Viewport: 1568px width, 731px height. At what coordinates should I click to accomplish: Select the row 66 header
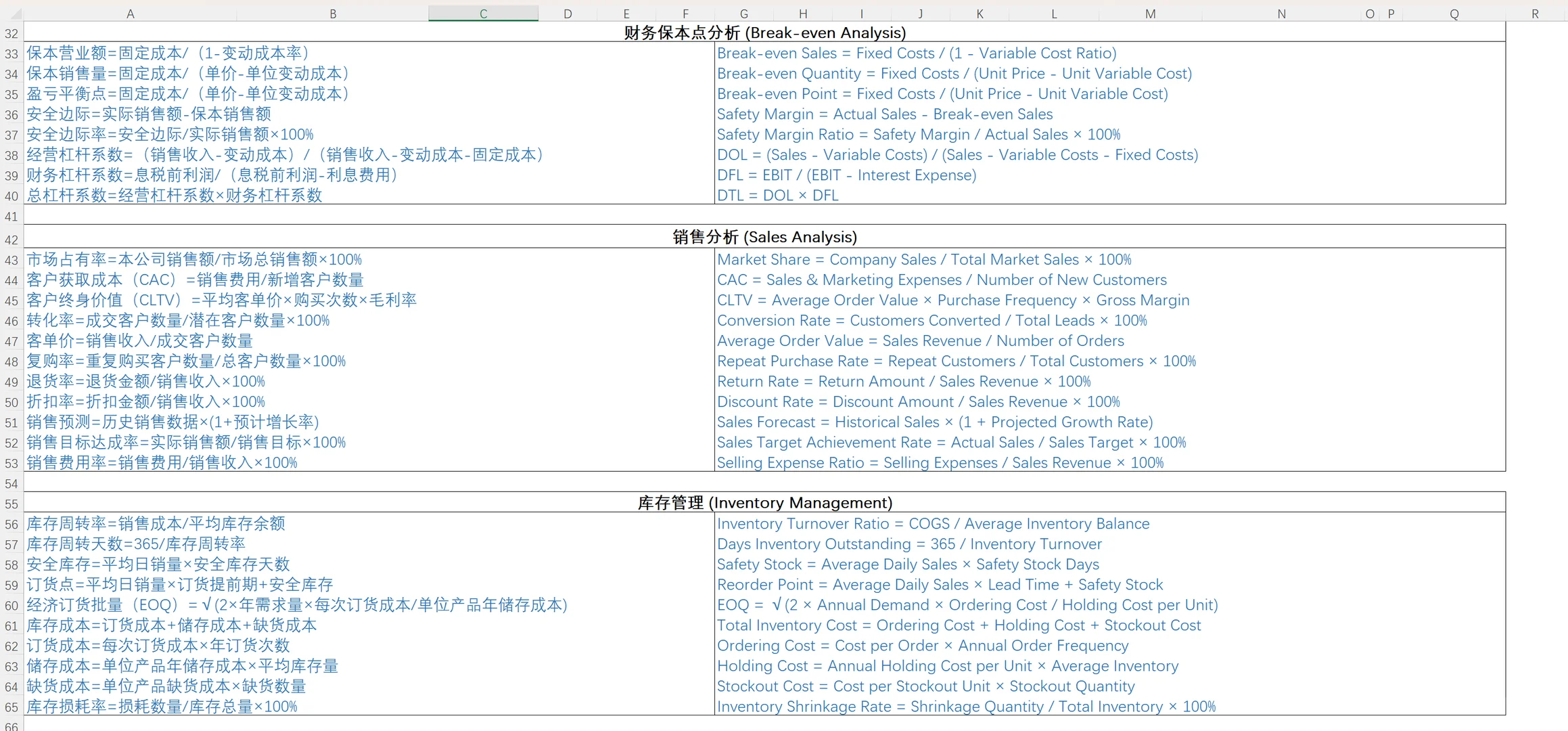(11, 726)
